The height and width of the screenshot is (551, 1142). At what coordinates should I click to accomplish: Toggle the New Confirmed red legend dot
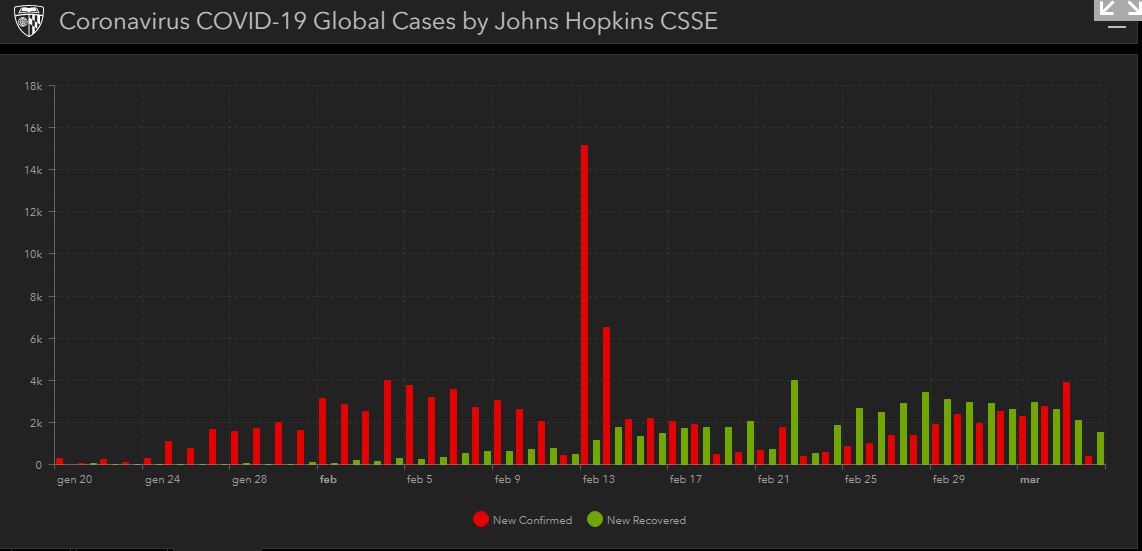481,520
